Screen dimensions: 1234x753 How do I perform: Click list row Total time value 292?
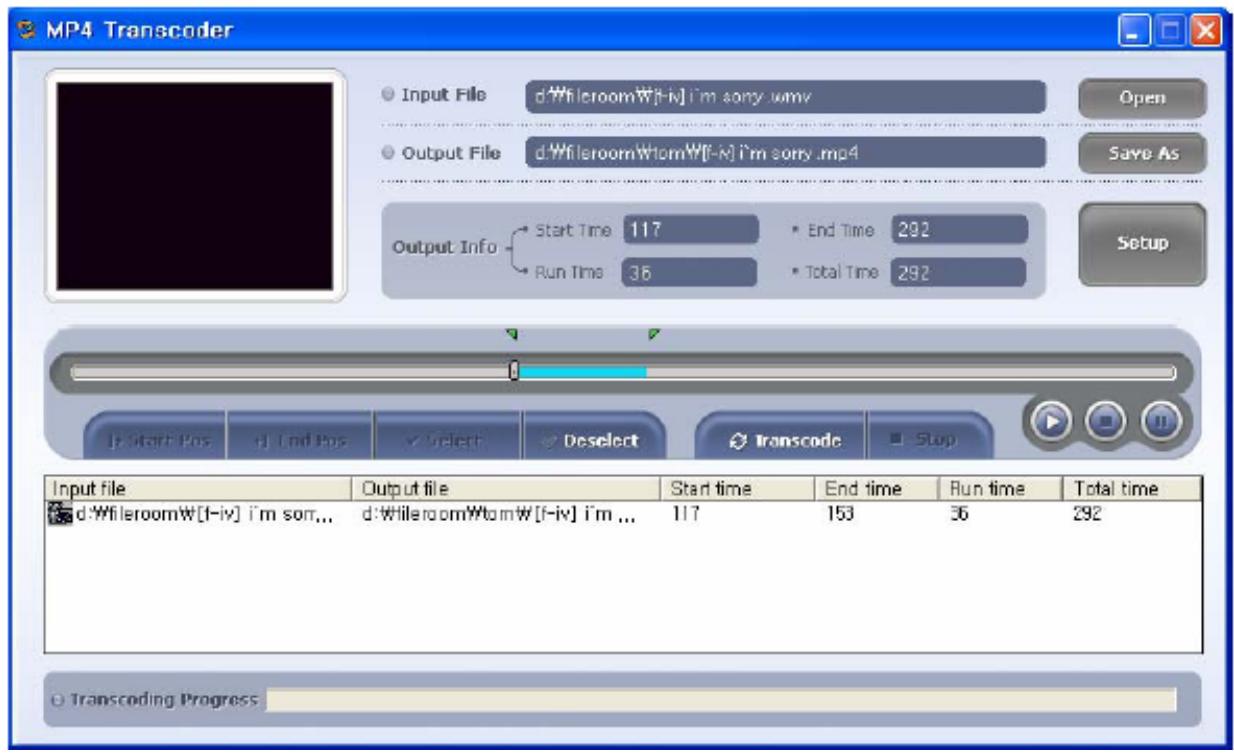pos(1085,515)
